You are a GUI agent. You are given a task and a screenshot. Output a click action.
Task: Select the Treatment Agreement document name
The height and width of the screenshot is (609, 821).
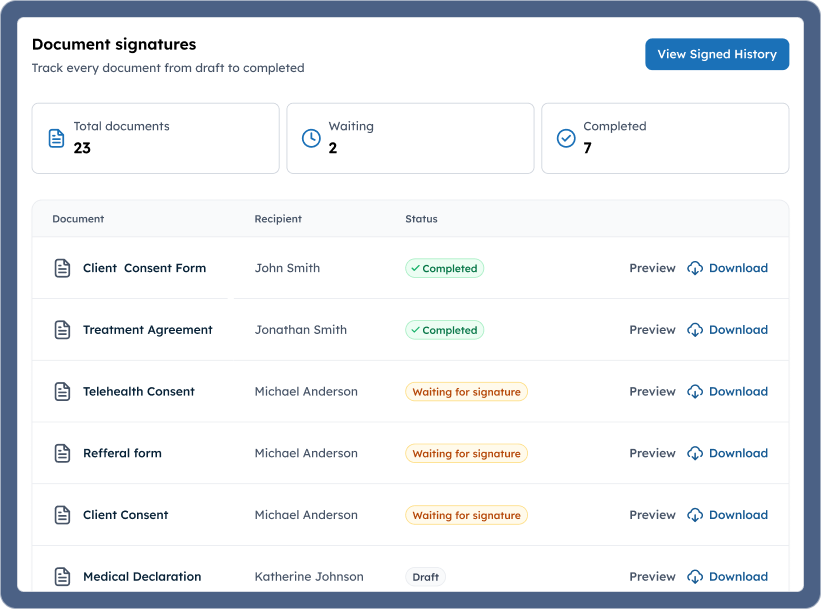pyautogui.click(x=148, y=330)
